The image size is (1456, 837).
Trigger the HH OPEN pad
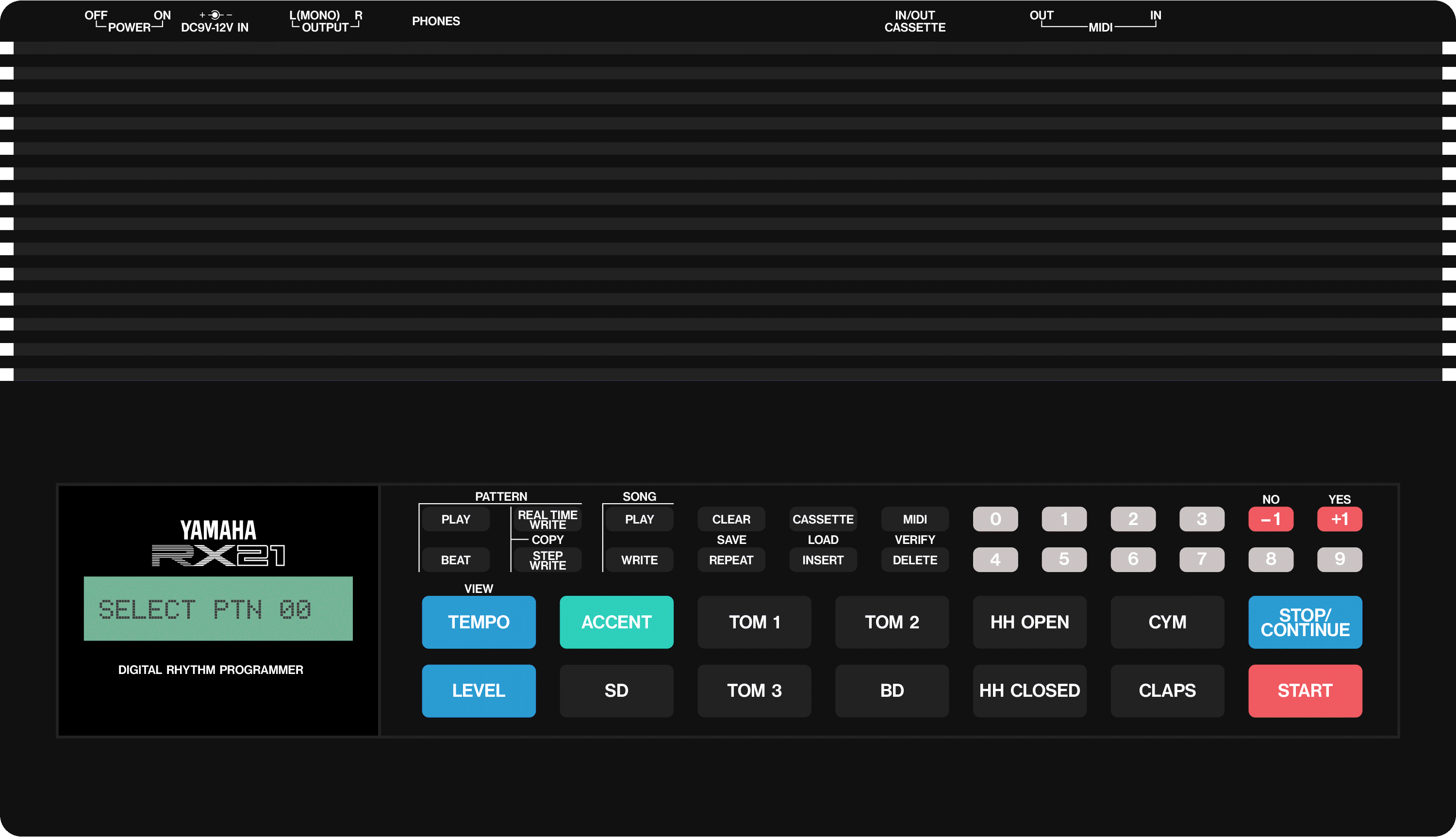pyautogui.click(x=1029, y=622)
